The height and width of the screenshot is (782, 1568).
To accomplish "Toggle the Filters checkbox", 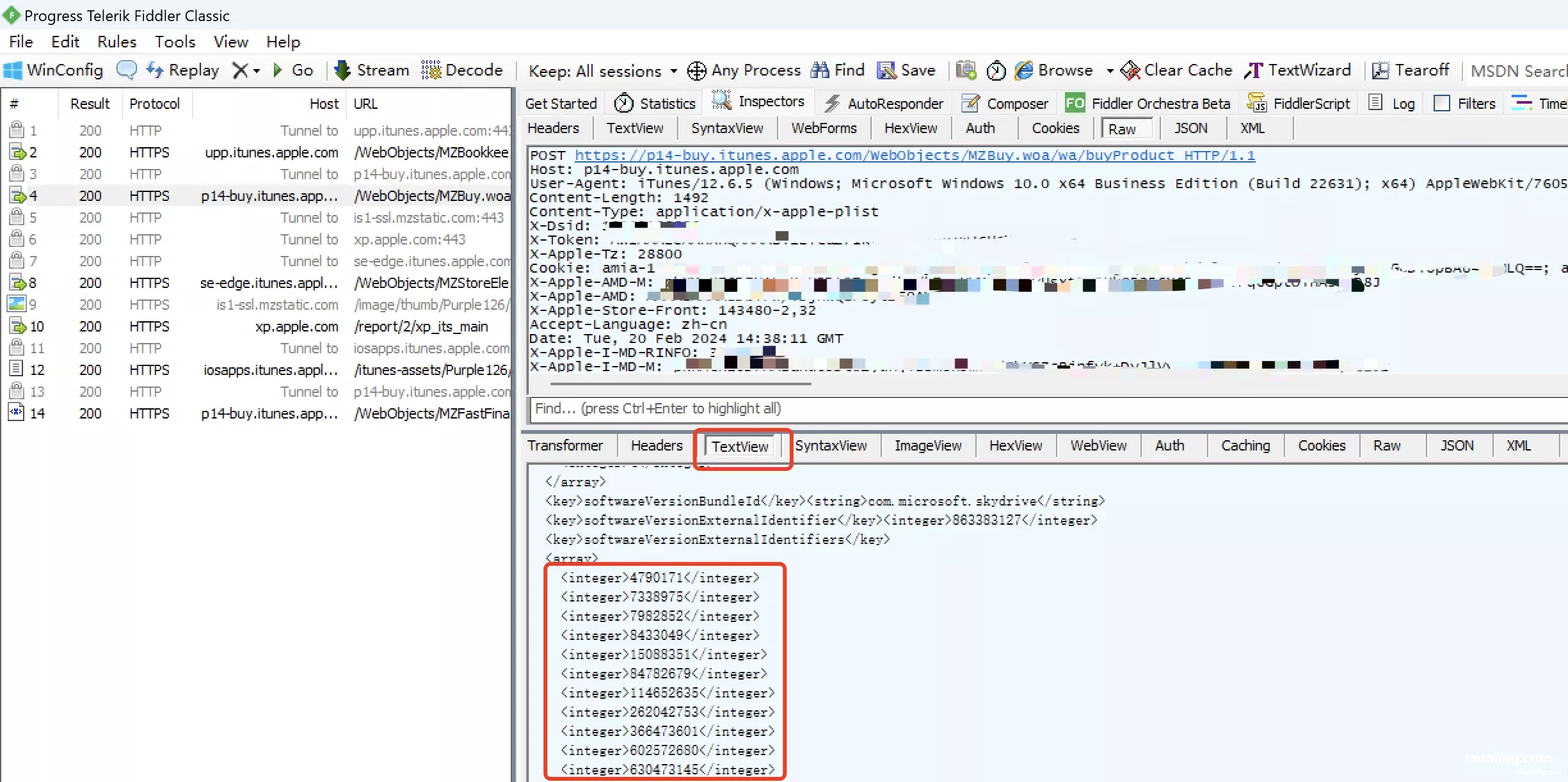I will click(1442, 103).
